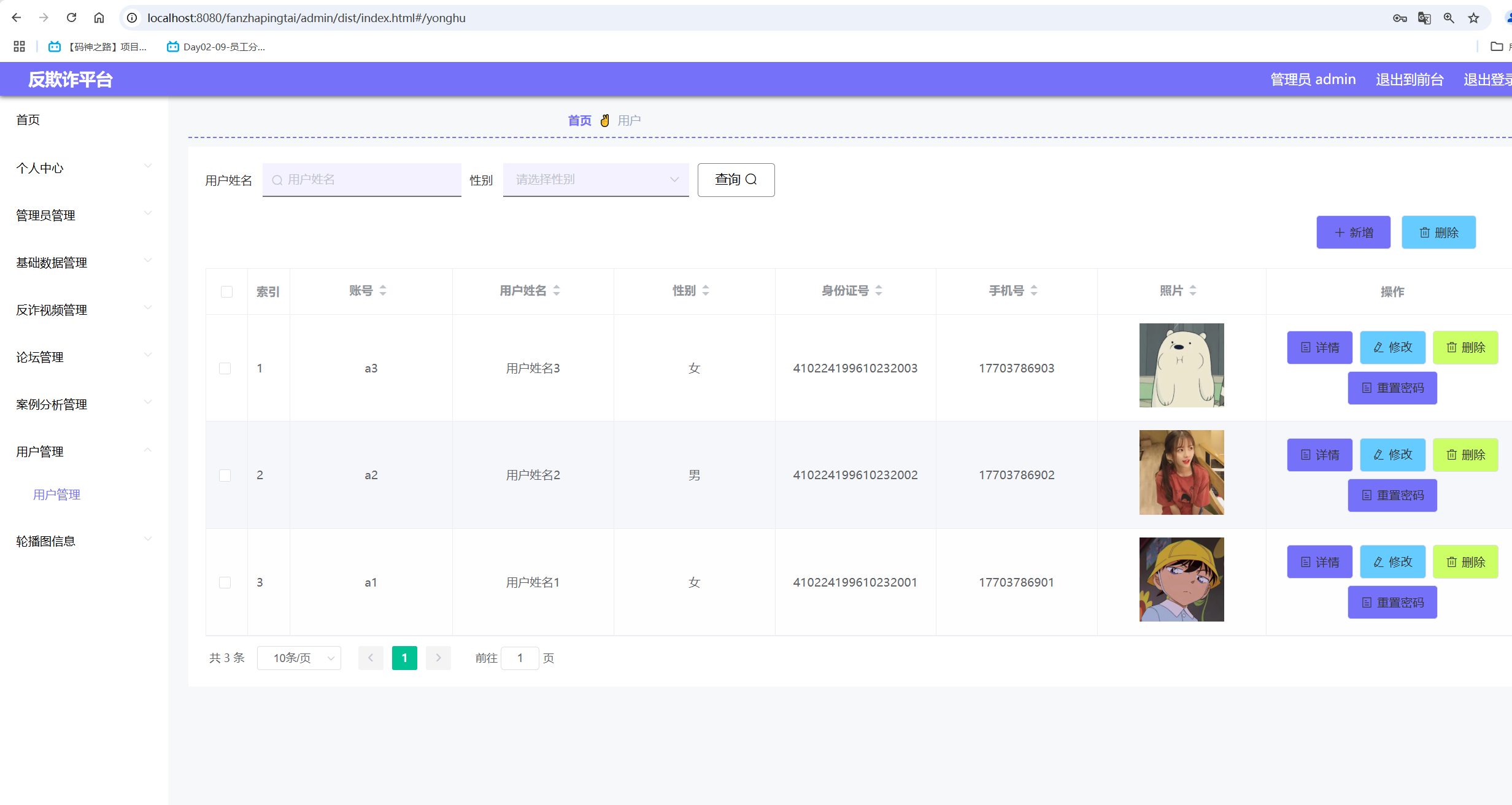The image size is (1512, 805).
Task: Click 重置密码 for user a3
Action: 1392,388
